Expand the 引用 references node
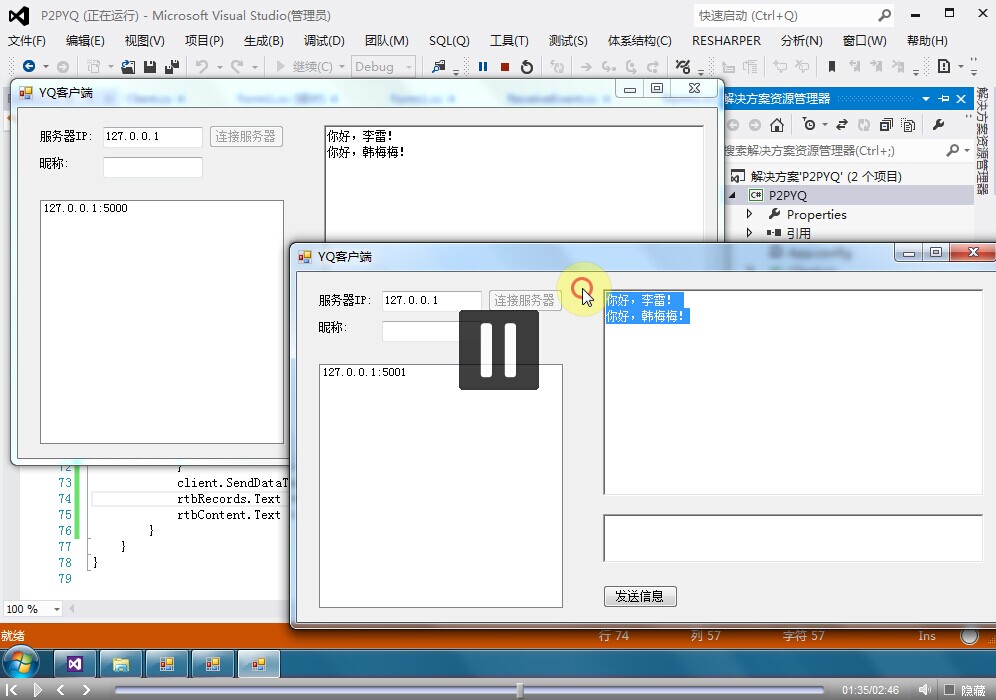This screenshot has width=996, height=700. coord(749,233)
